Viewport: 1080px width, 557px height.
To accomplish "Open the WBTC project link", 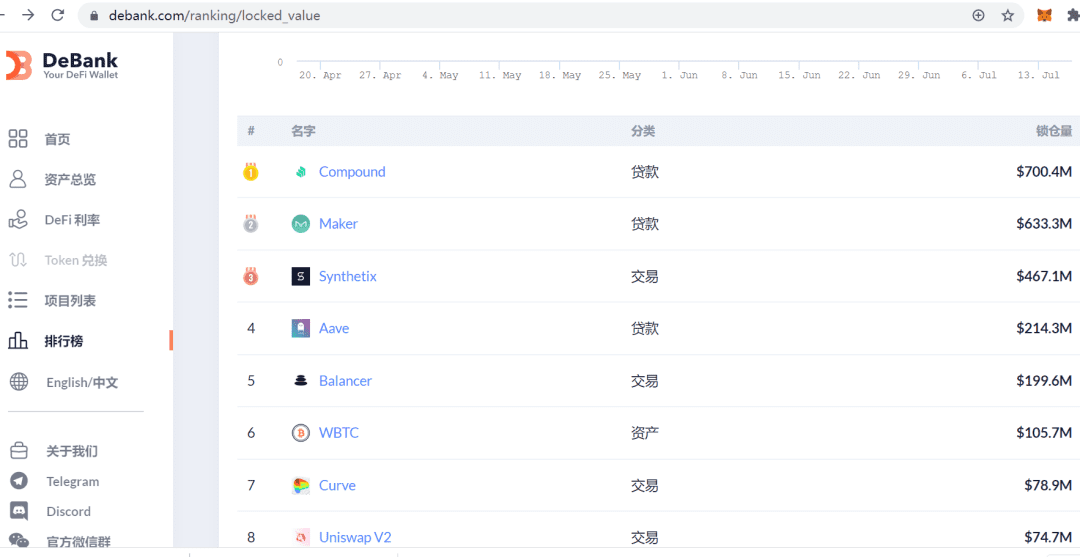I will pyautogui.click(x=339, y=433).
